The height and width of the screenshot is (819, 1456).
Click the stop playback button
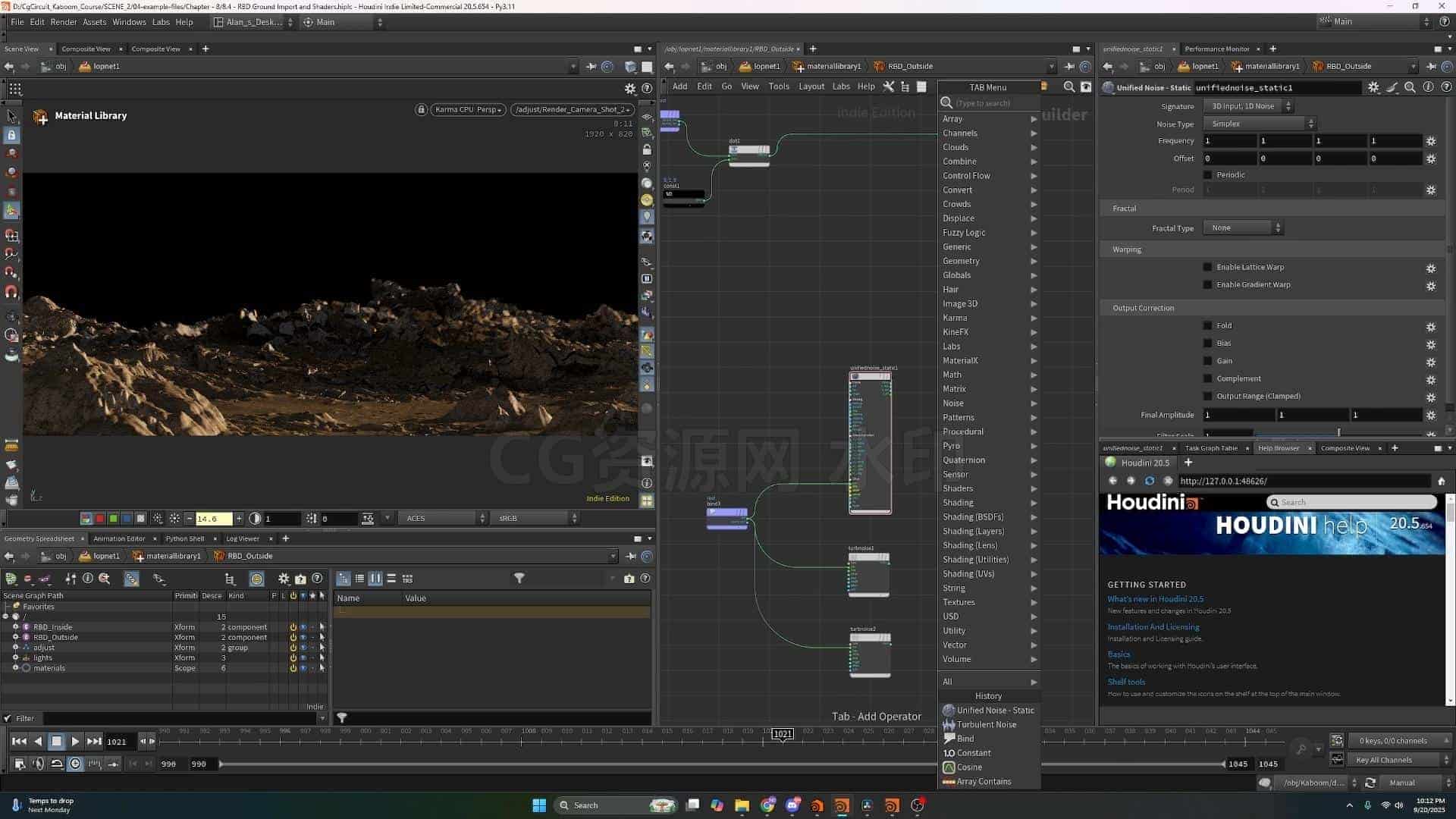[x=56, y=742]
